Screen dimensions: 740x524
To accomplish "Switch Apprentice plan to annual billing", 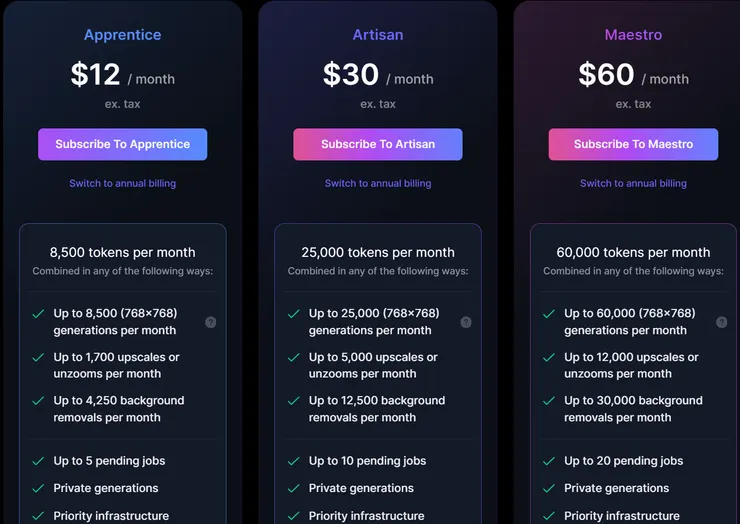I will (122, 183).
